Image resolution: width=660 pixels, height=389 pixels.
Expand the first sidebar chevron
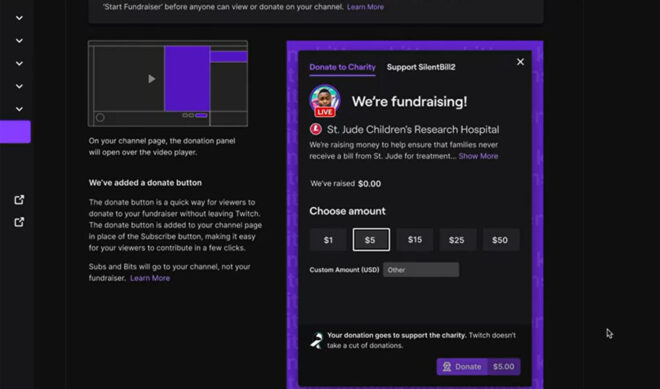[19, 18]
